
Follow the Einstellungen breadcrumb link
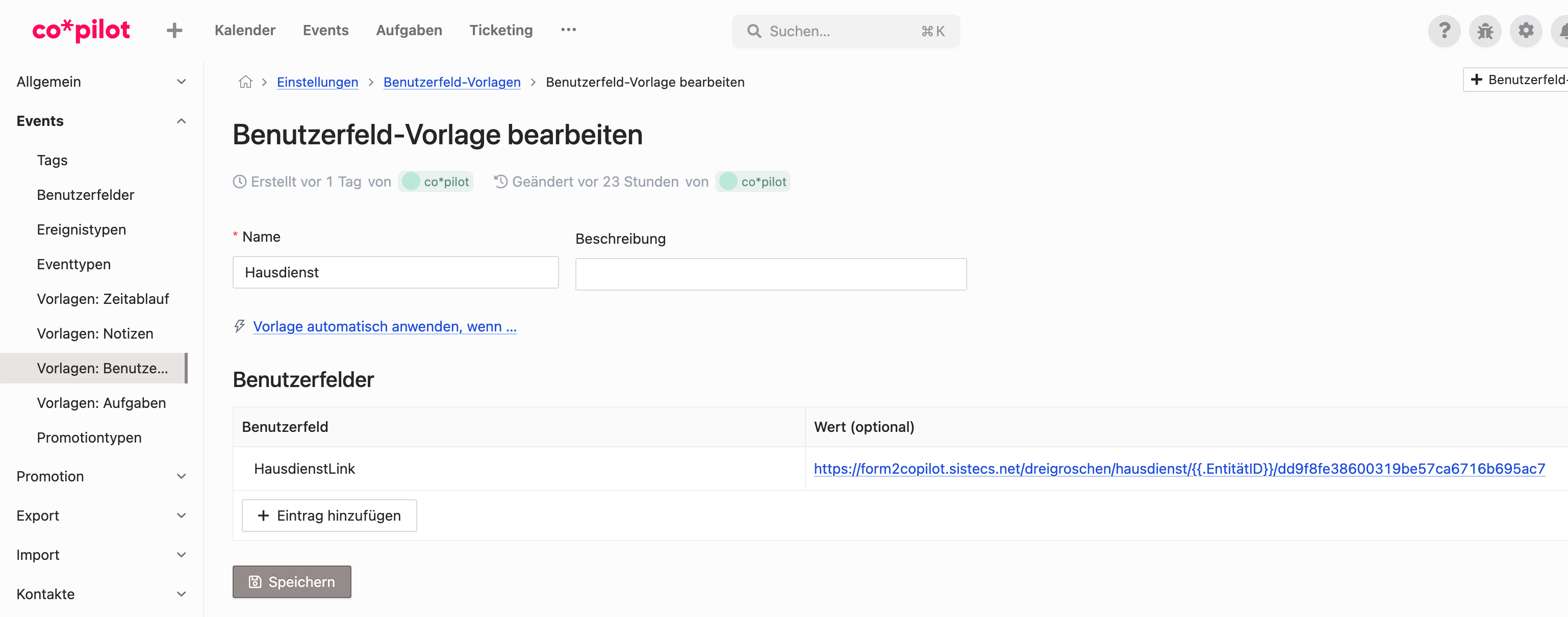318,82
